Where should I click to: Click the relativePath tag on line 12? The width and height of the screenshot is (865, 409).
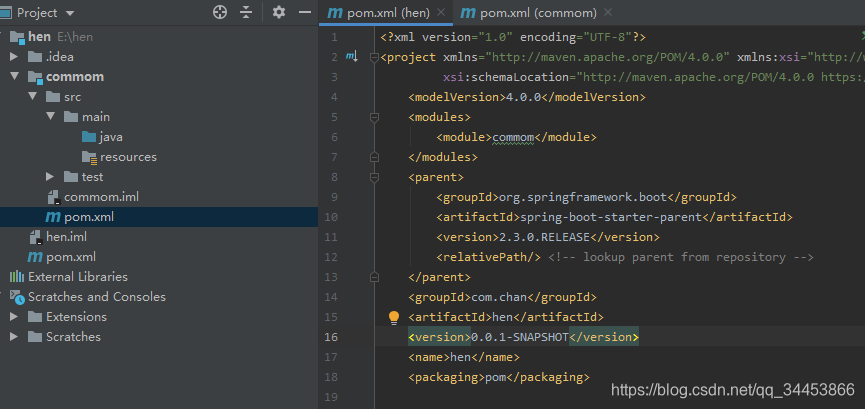pyautogui.click(x=488, y=257)
